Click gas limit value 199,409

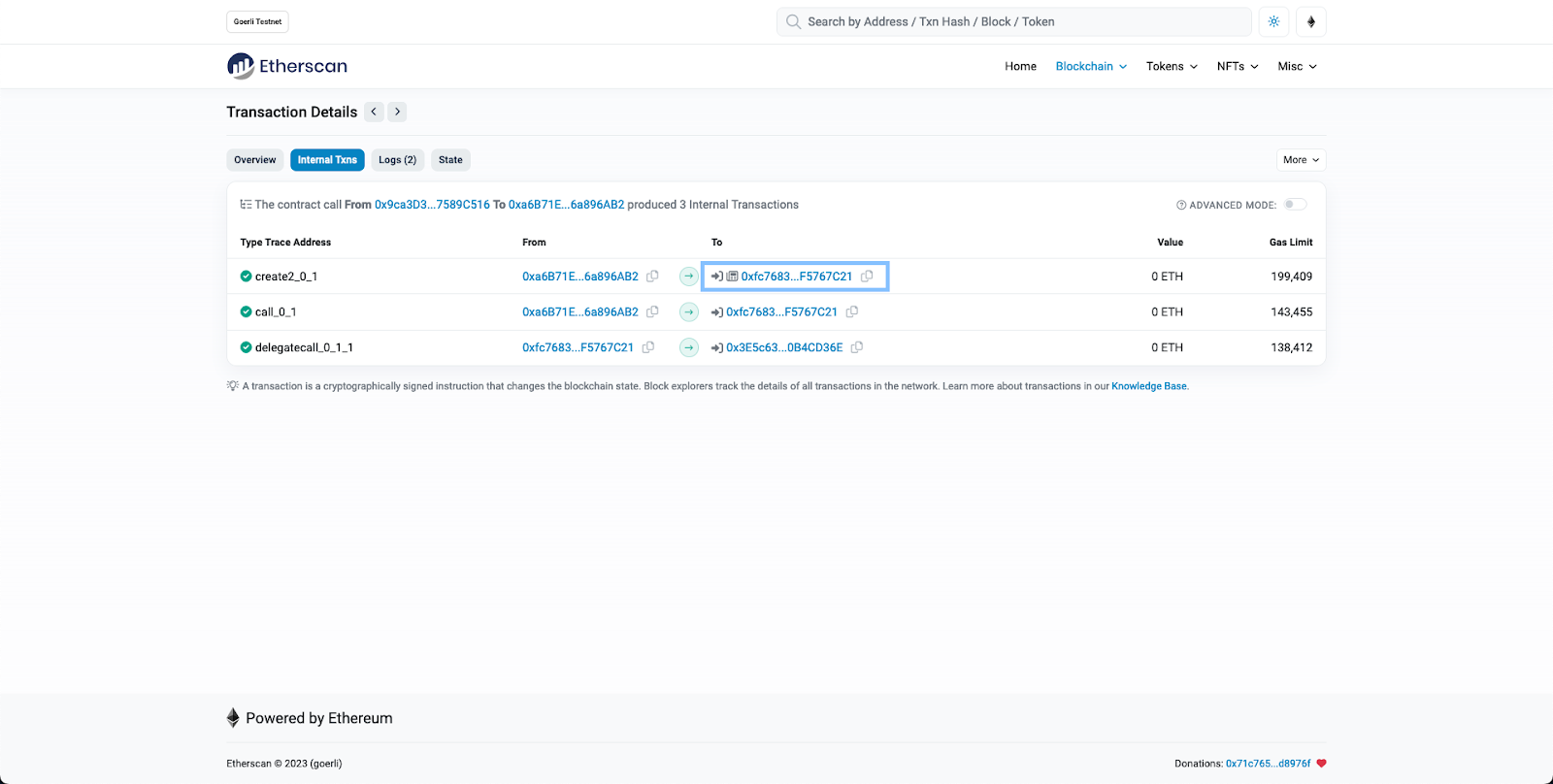1292,277
